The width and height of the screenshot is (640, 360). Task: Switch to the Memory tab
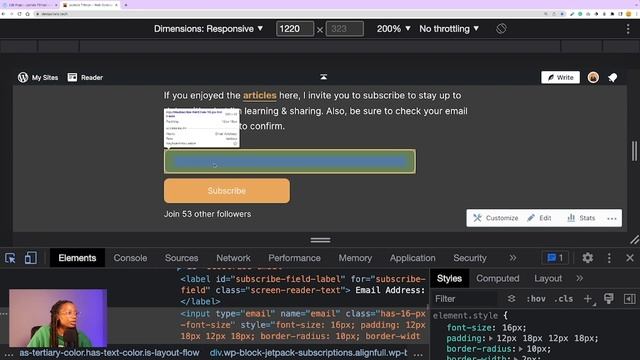(x=355, y=258)
